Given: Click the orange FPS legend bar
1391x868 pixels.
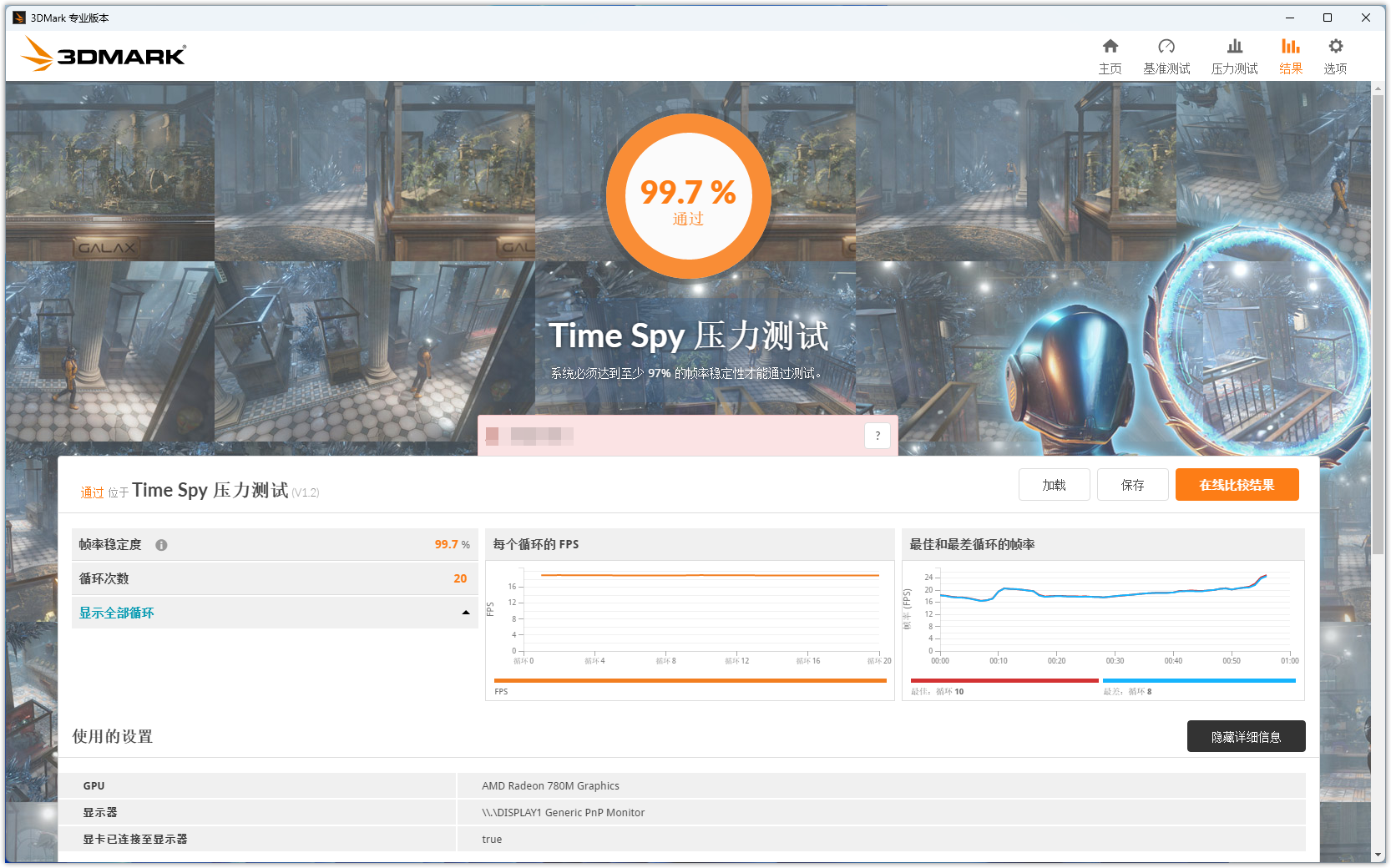Looking at the screenshot, I should (690, 680).
